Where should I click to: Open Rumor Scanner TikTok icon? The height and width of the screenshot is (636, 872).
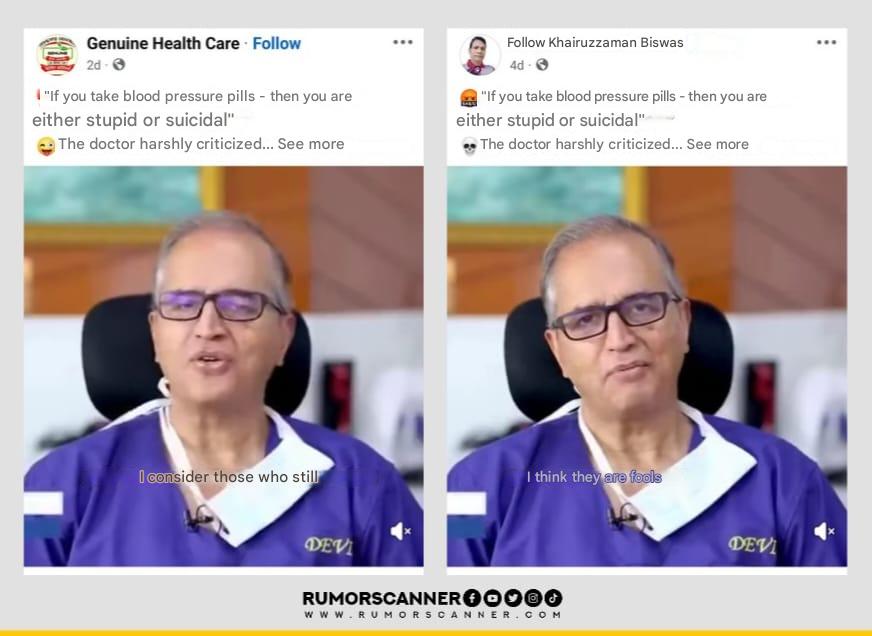[x=553, y=598]
